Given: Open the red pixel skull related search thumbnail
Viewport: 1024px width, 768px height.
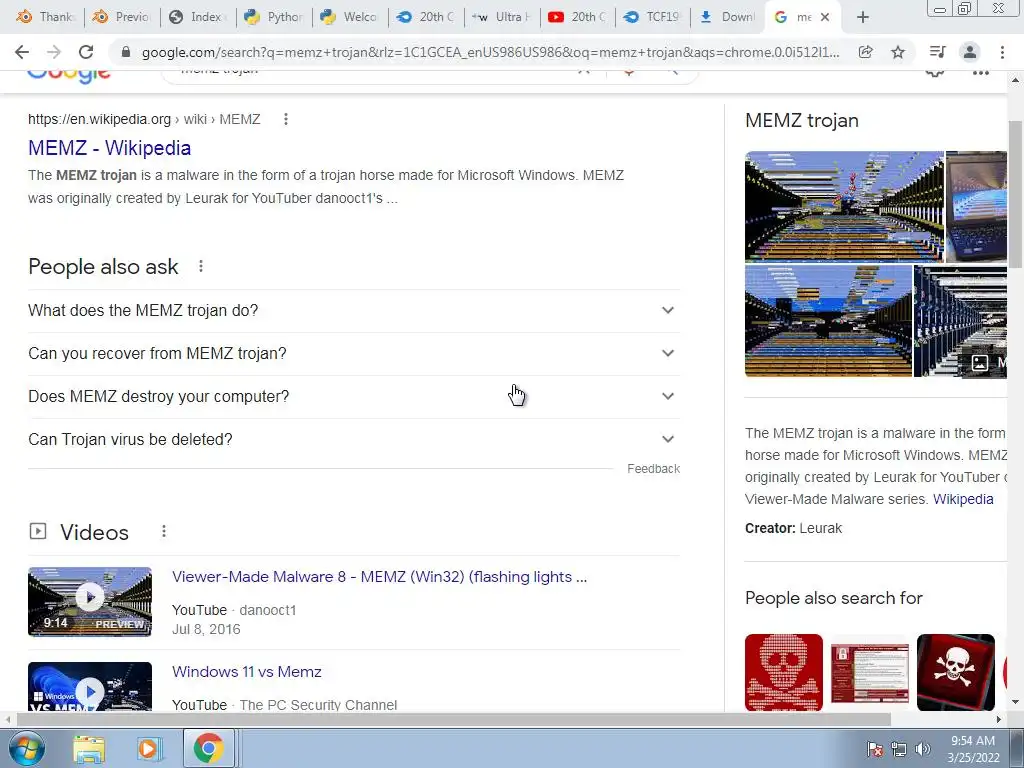Looking at the screenshot, I should [x=784, y=672].
